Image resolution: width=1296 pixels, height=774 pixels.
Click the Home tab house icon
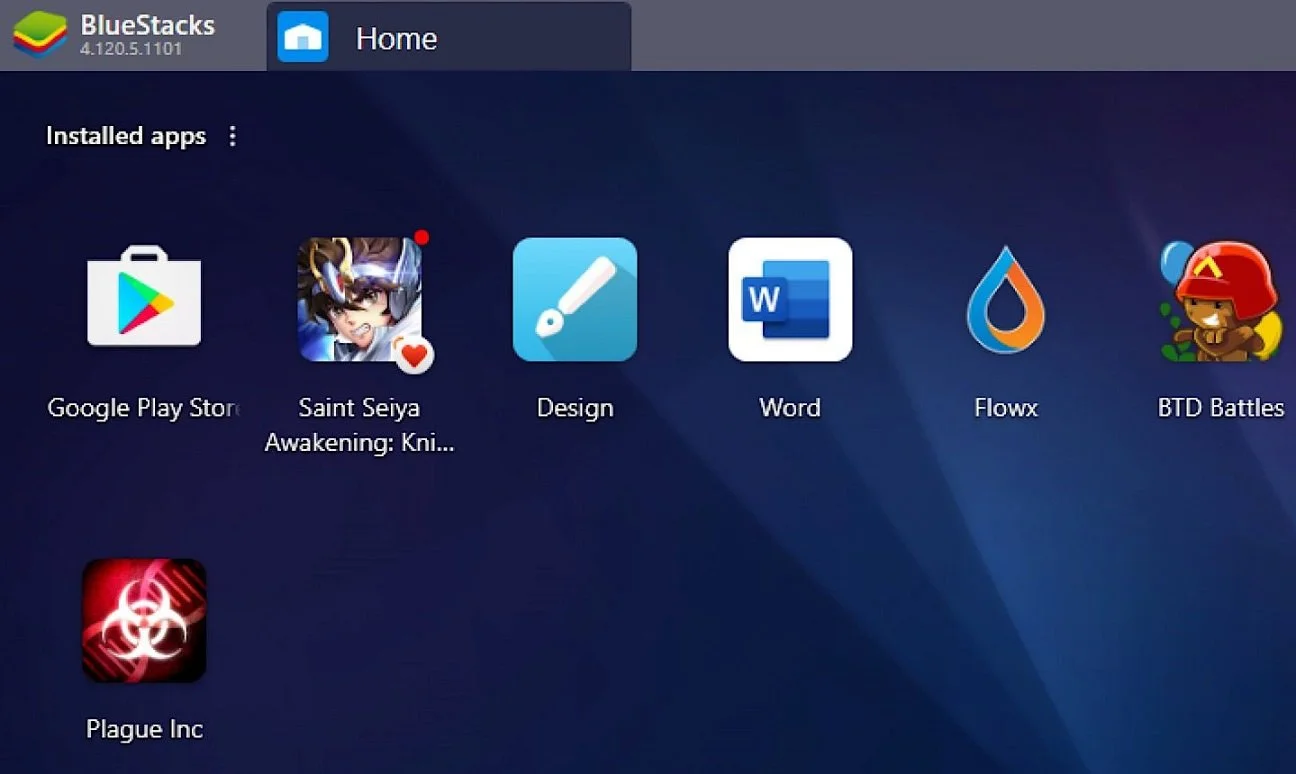tap(303, 37)
